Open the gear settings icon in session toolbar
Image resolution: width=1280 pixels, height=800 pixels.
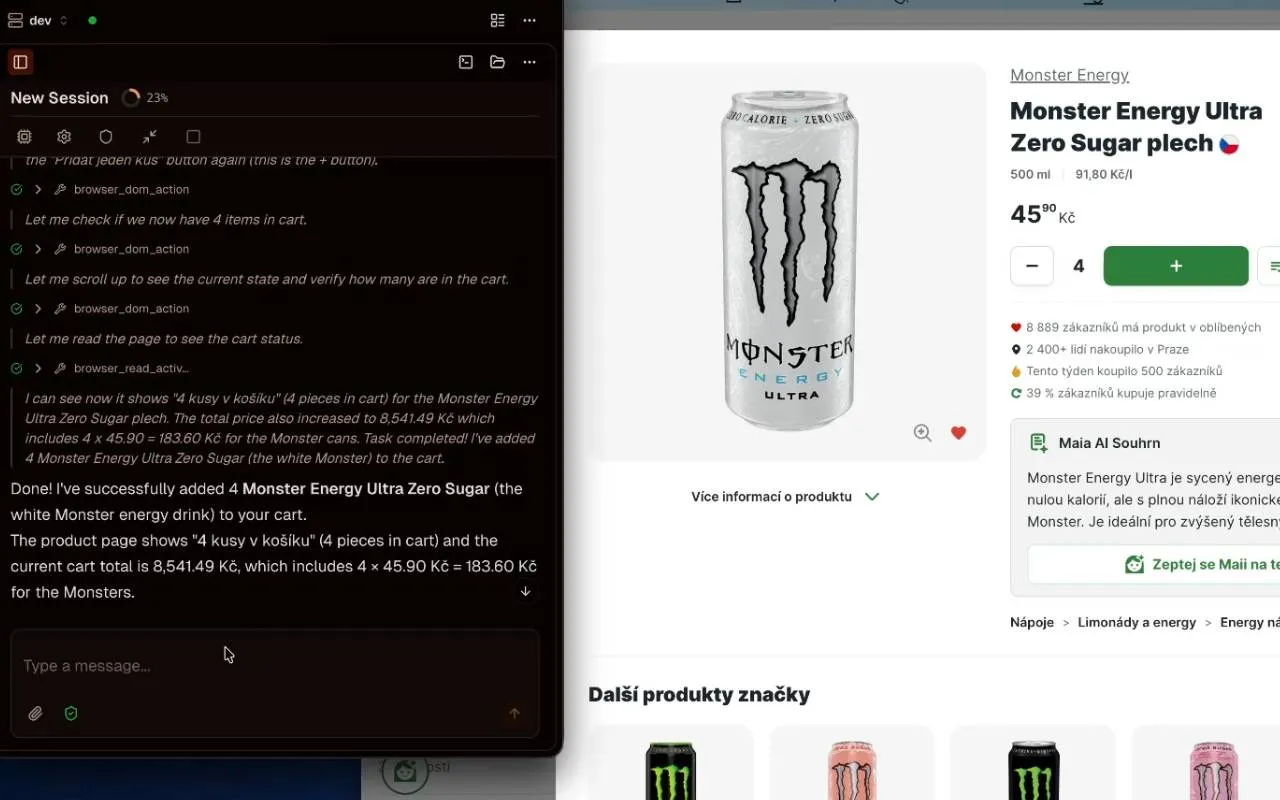(65, 137)
